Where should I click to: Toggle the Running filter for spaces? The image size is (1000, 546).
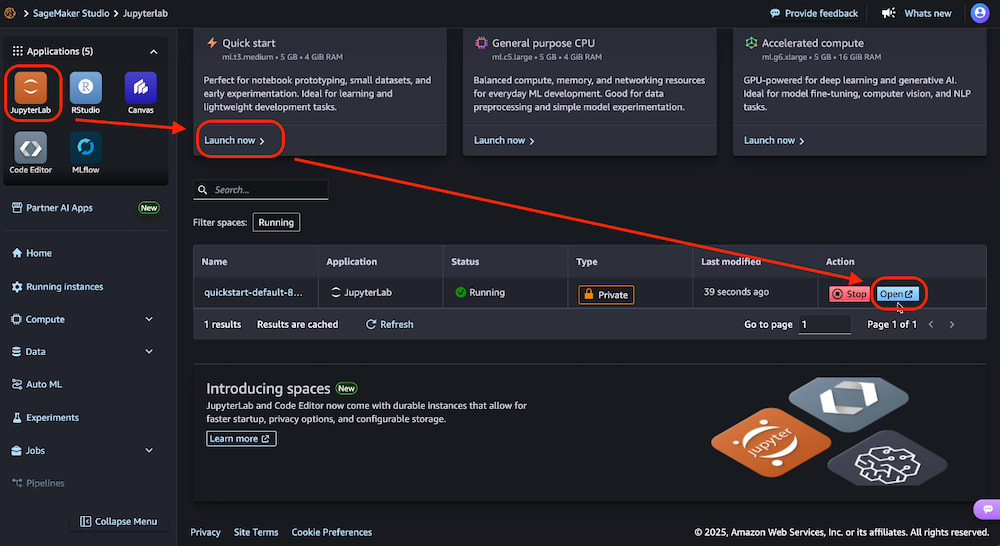pyautogui.click(x=276, y=222)
